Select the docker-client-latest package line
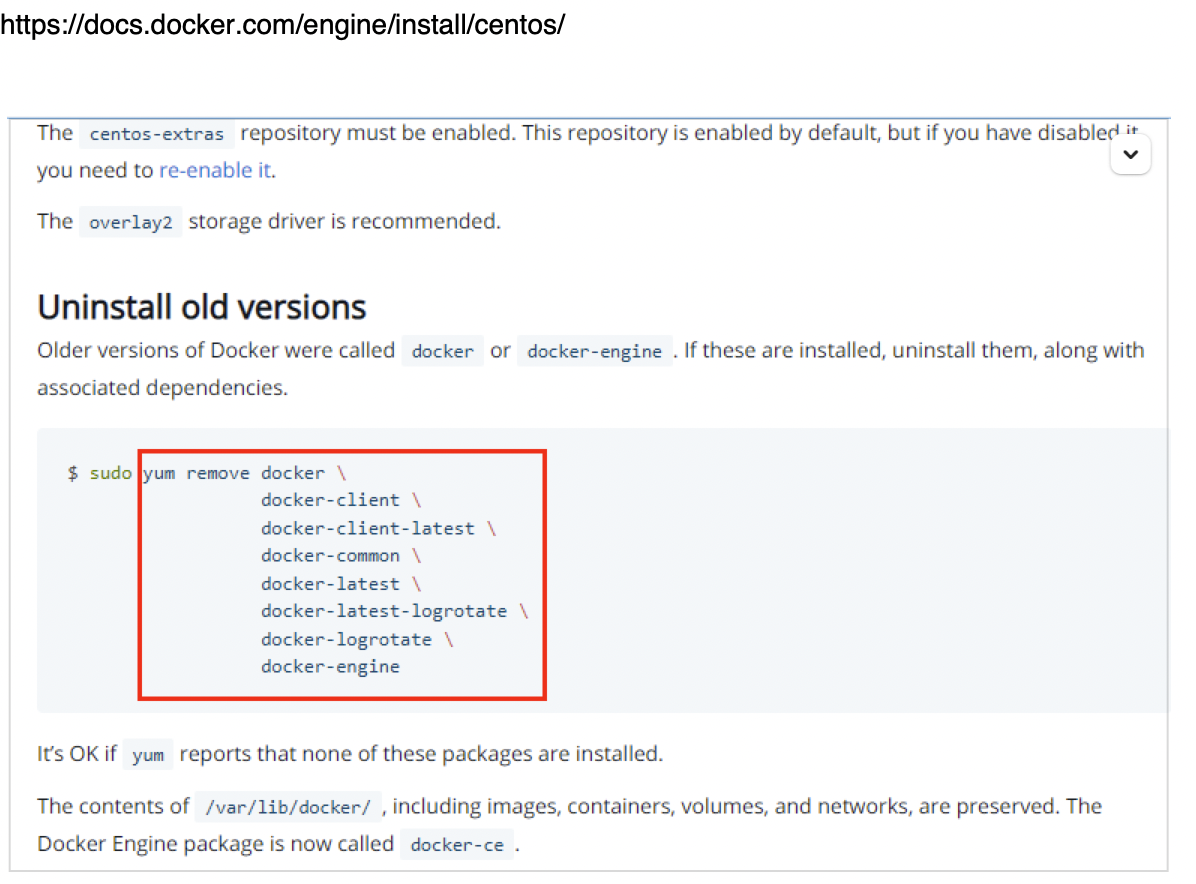This screenshot has height=884, width=1196. (x=367, y=528)
